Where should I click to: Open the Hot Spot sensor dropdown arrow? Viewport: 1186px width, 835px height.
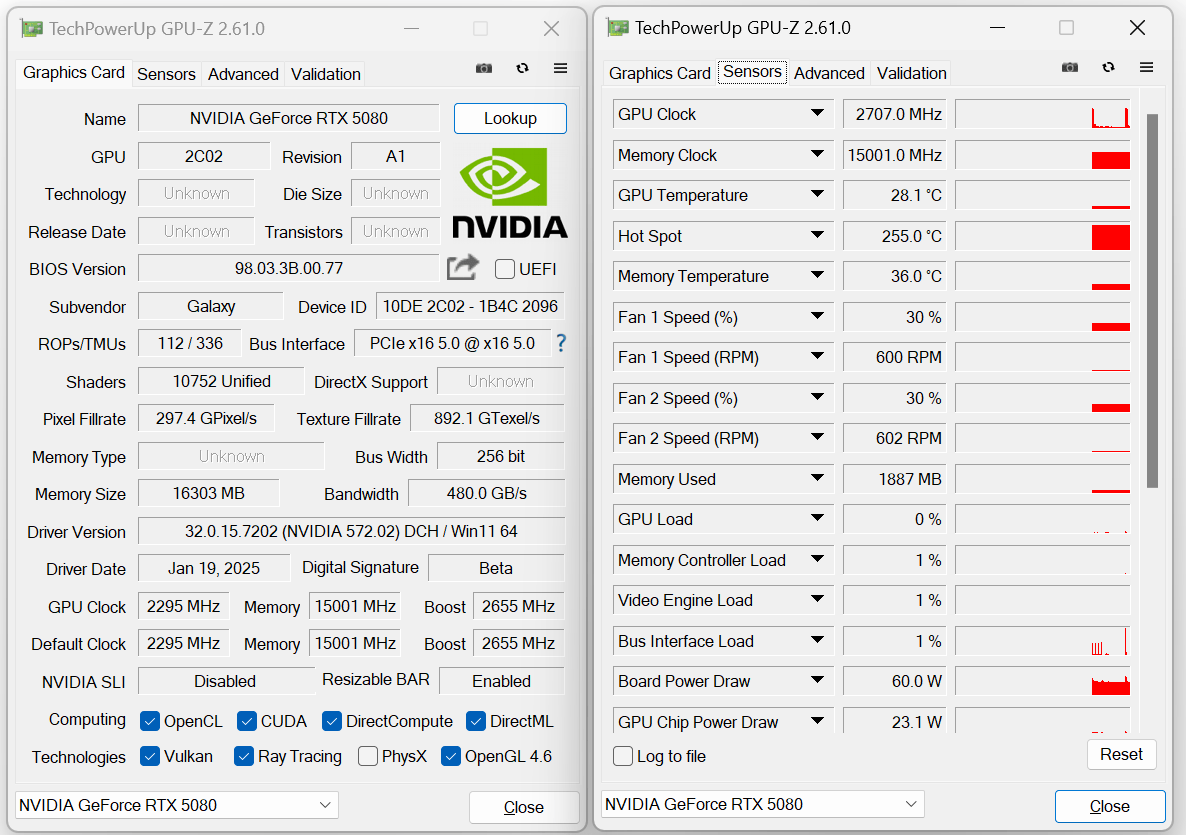817,236
